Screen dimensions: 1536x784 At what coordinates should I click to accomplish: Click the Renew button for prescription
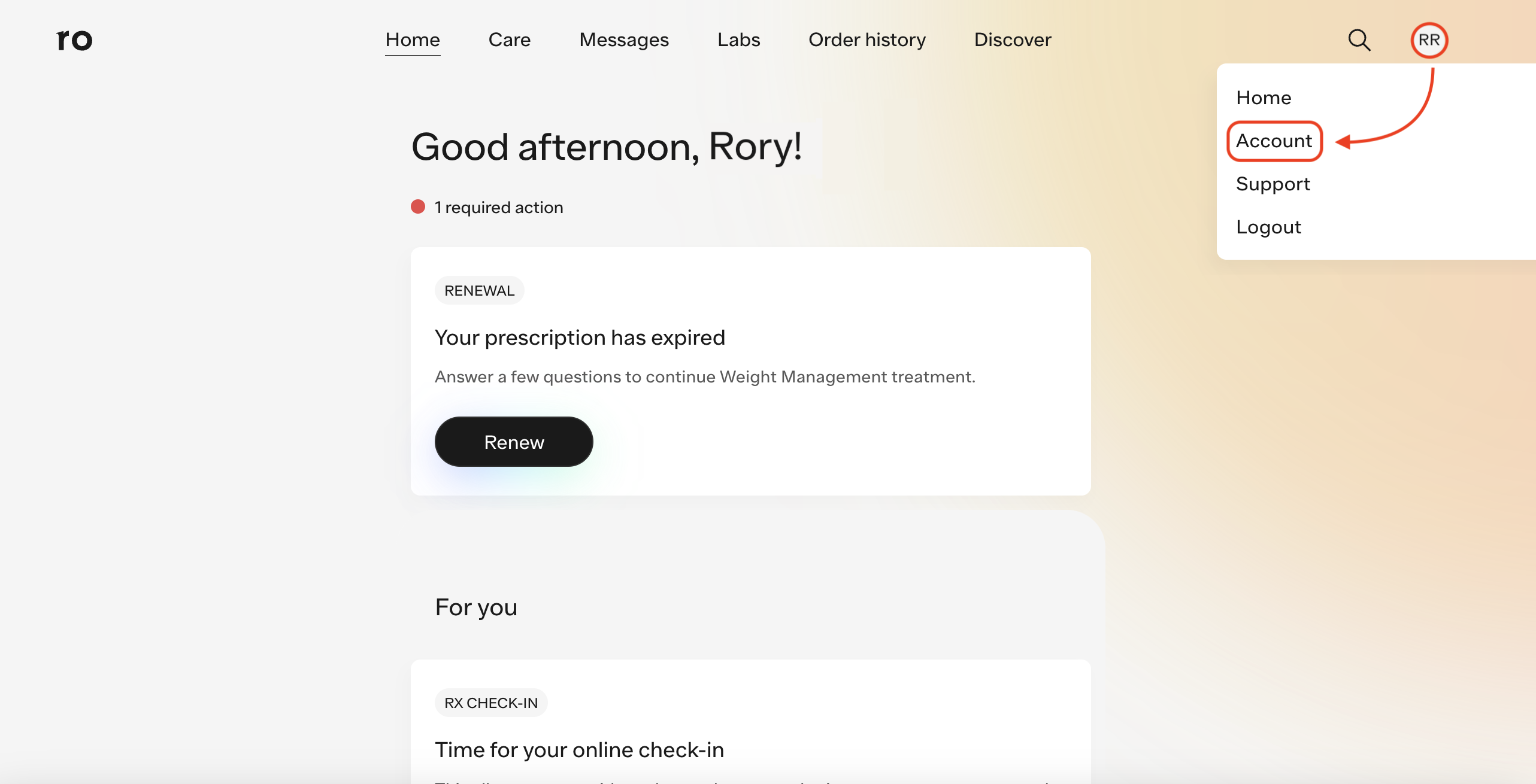pyautogui.click(x=514, y=441)
